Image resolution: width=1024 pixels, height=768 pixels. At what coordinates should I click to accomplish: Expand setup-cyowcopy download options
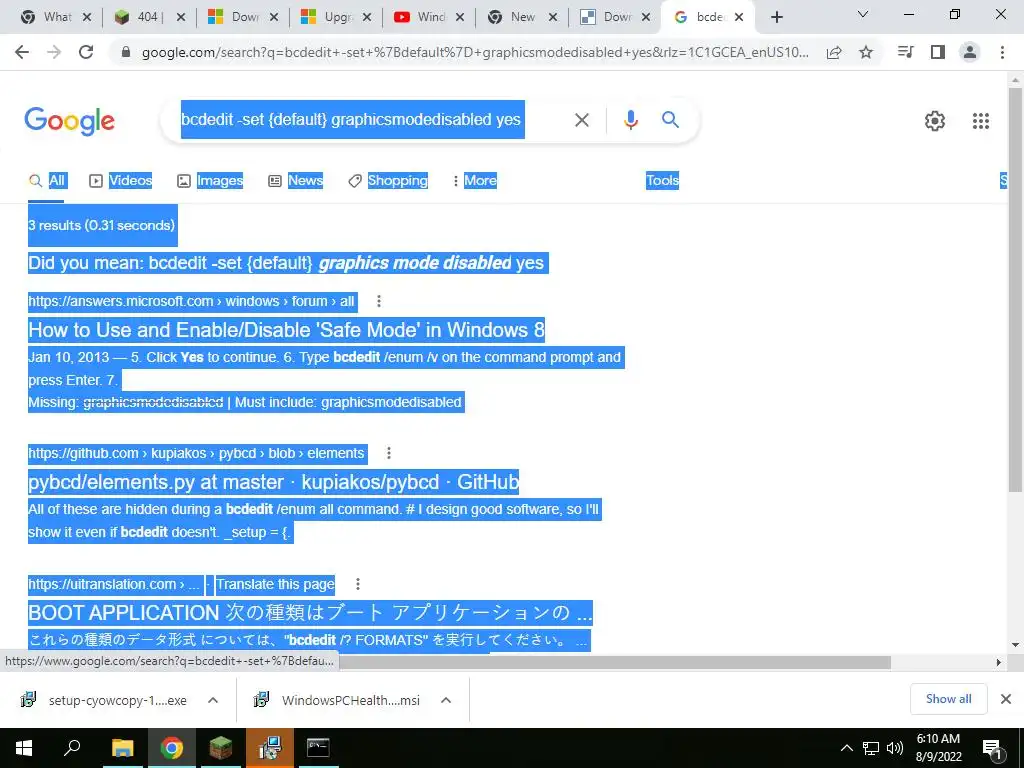pyautogui.click(x=213, y=700)
